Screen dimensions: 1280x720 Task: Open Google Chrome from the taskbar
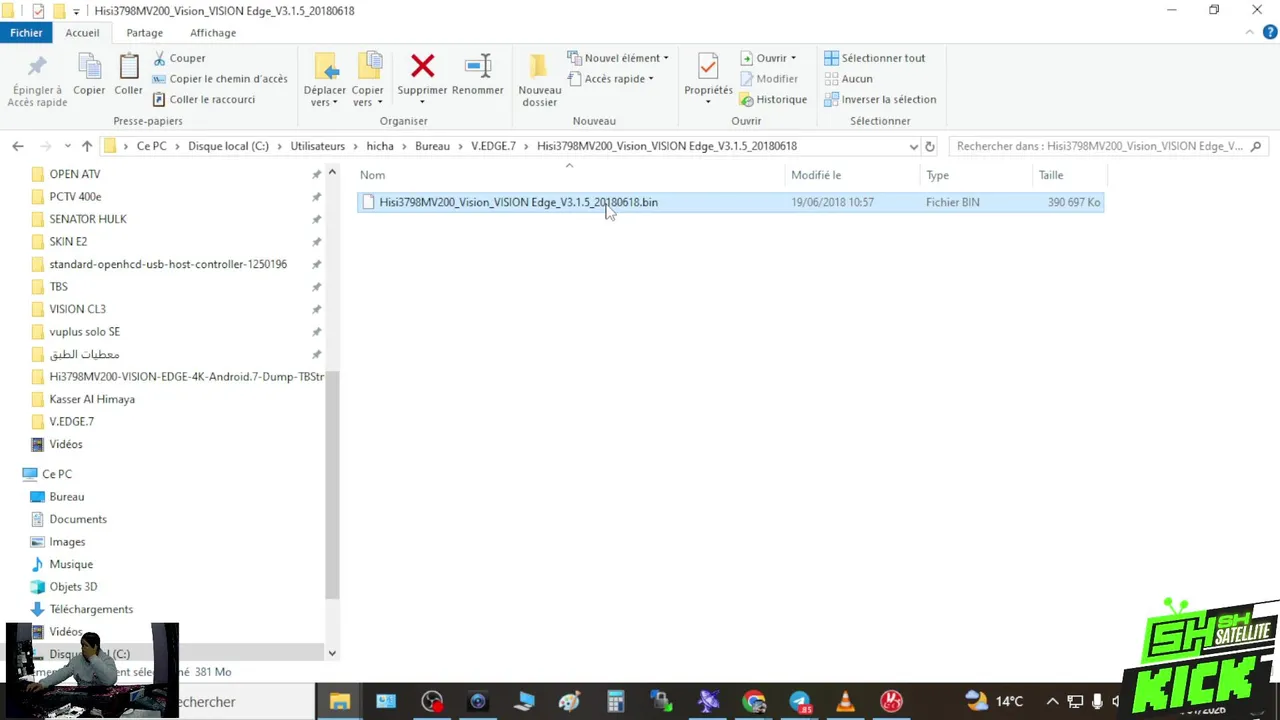[x=754, y=702]
